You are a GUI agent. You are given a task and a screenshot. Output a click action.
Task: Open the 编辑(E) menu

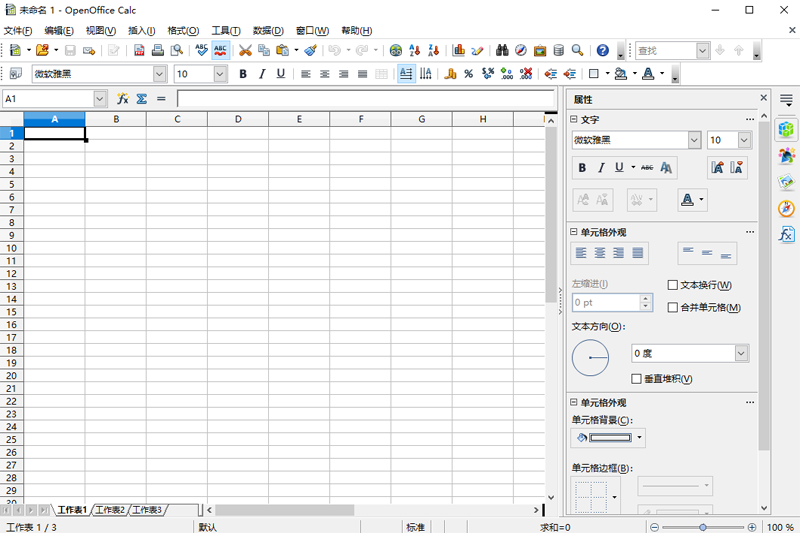(59, 31)
